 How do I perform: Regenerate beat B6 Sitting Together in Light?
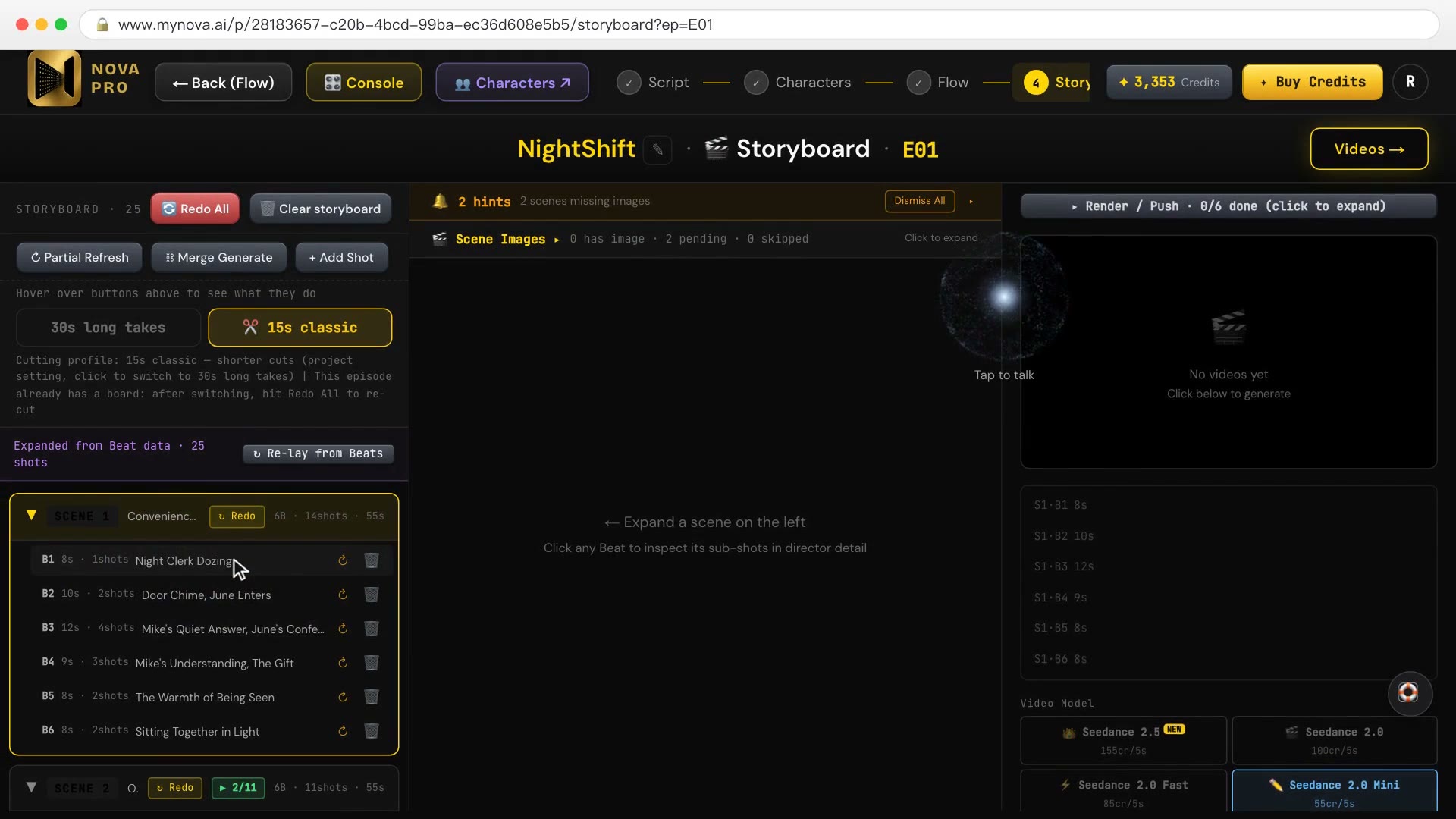343,731
